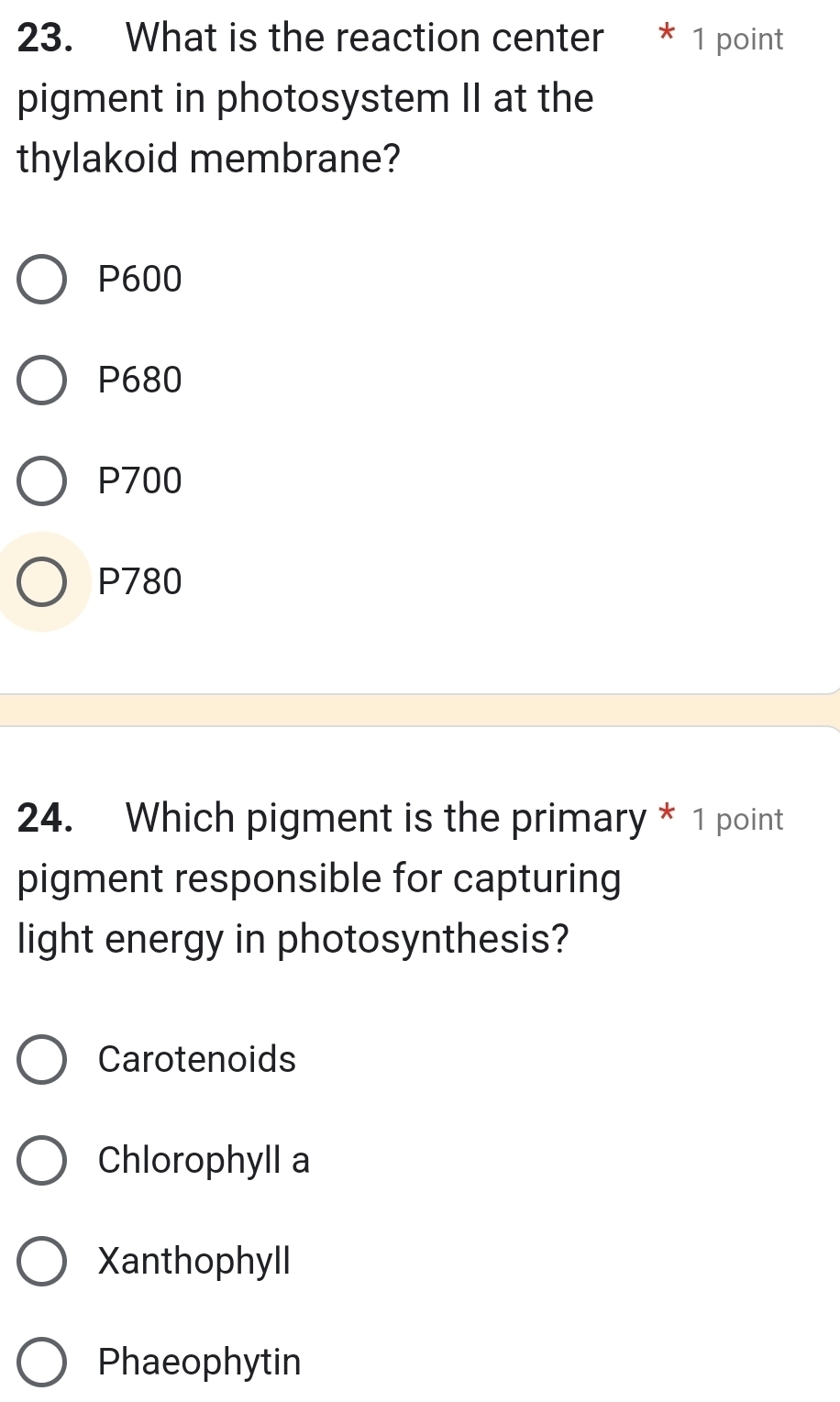Click the P600 option label text

(x=140, y=280)
